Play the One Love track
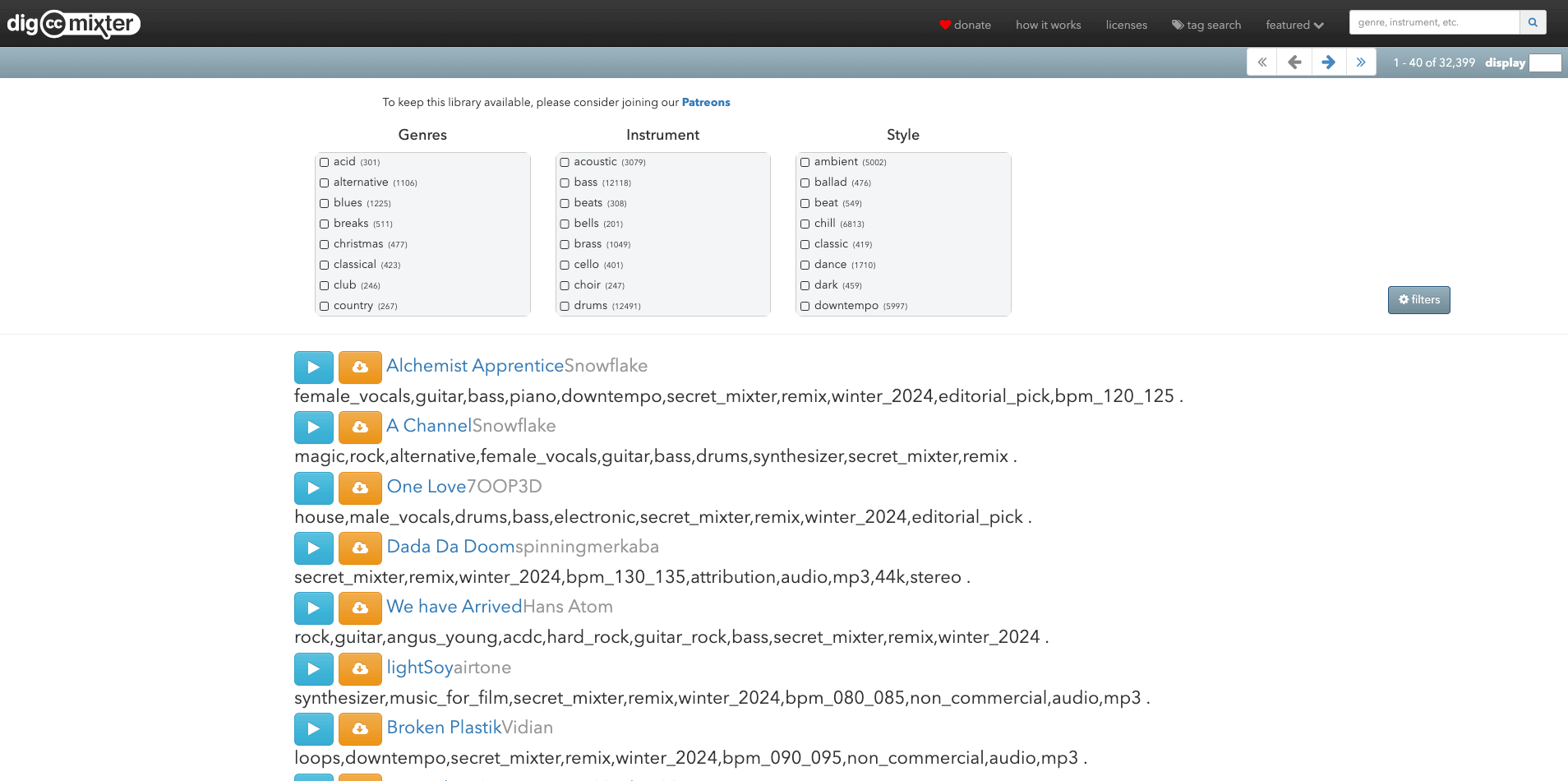The height and width of the screenshot is (781, 1568). (x=313, y=488)
